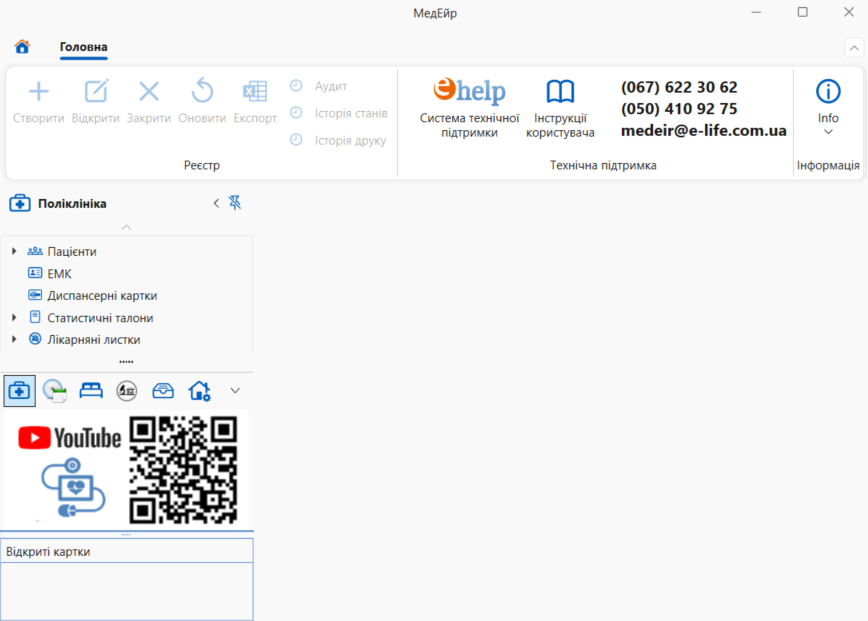The width and height of the screenshot is (868, 621).
Task: Expand the Лікарняні листки node arrow
Action: 14,339
